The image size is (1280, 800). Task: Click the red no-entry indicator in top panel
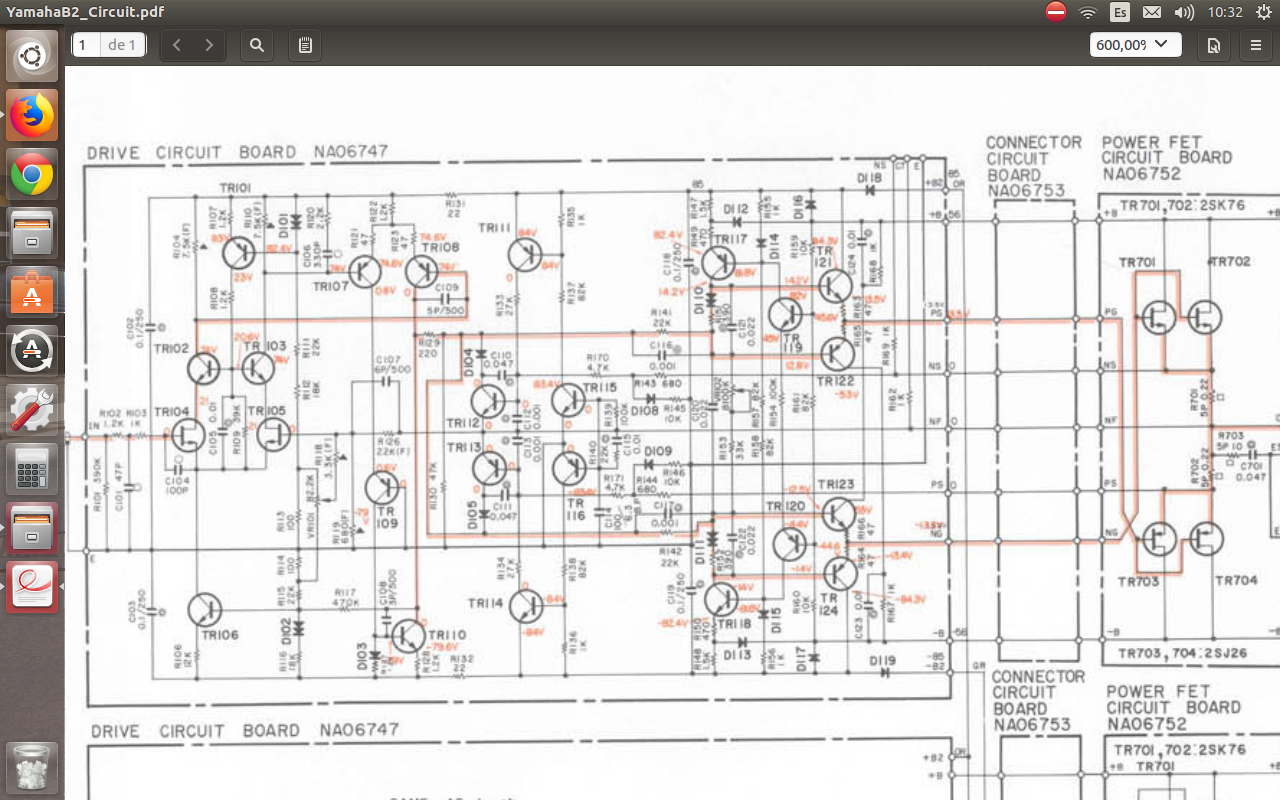point(1056,12)
